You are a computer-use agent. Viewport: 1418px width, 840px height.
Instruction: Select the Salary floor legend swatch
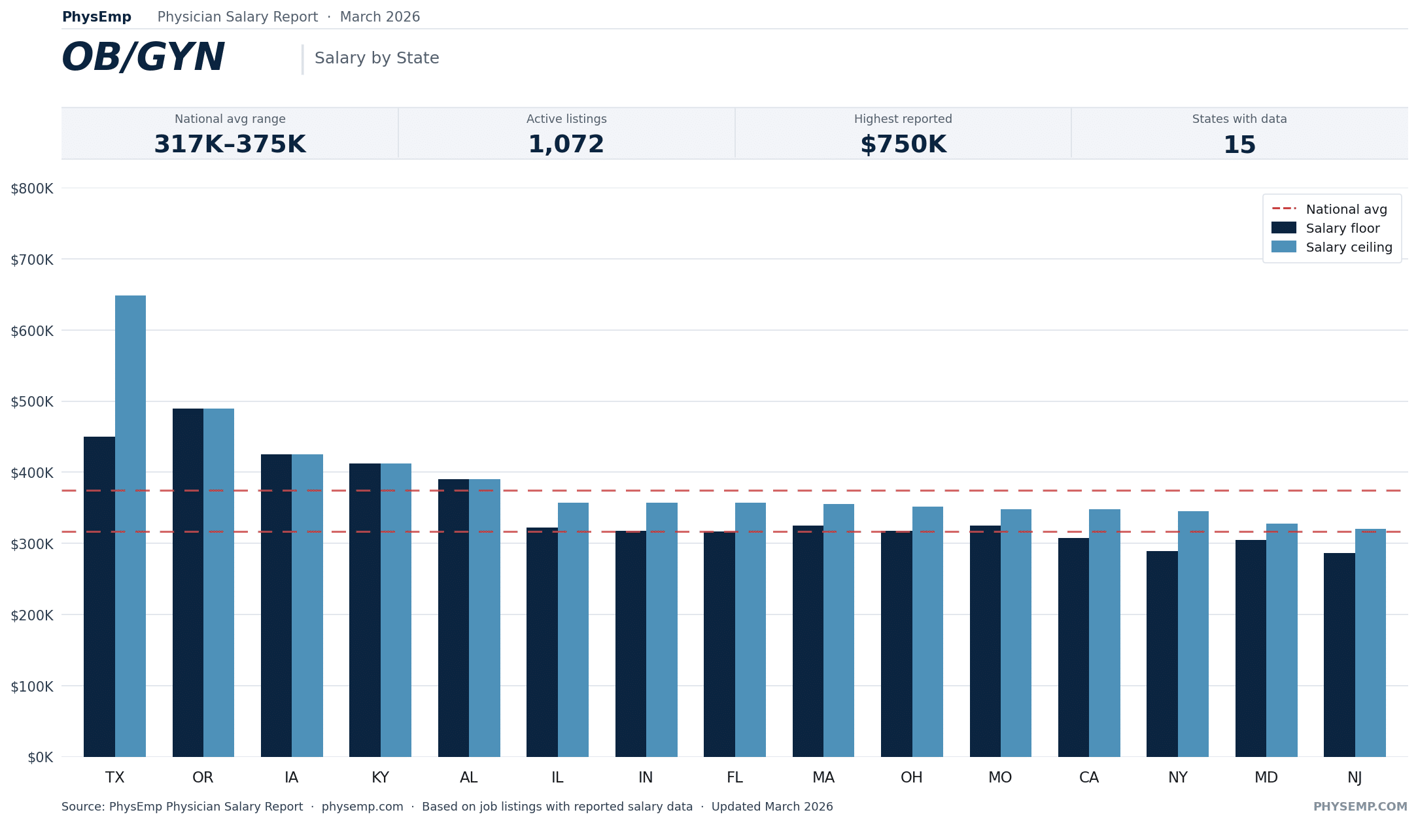(1283, 228)
